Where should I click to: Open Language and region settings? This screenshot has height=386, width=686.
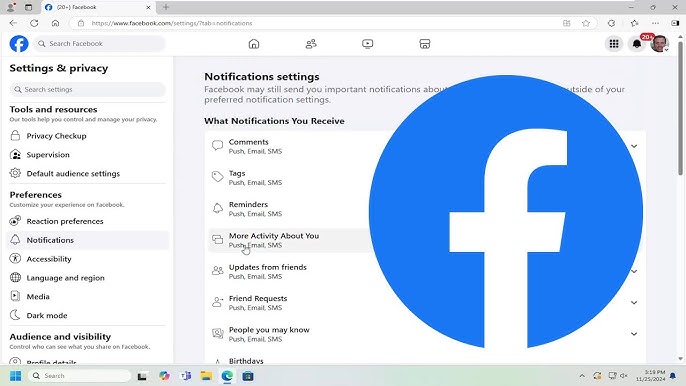(88, 277)
